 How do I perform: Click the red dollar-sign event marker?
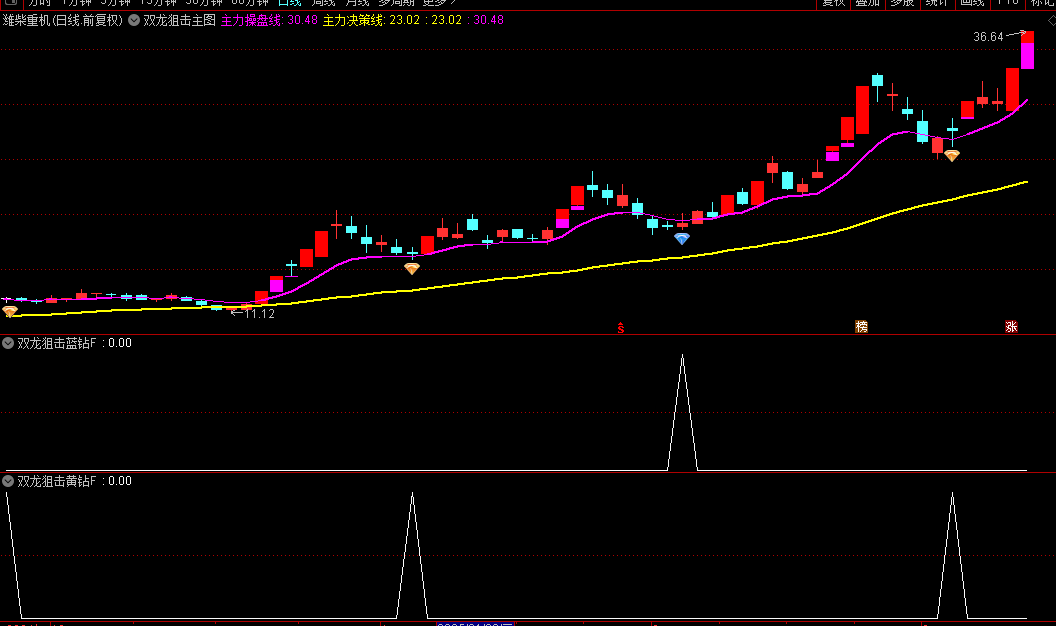pos(620,327)
